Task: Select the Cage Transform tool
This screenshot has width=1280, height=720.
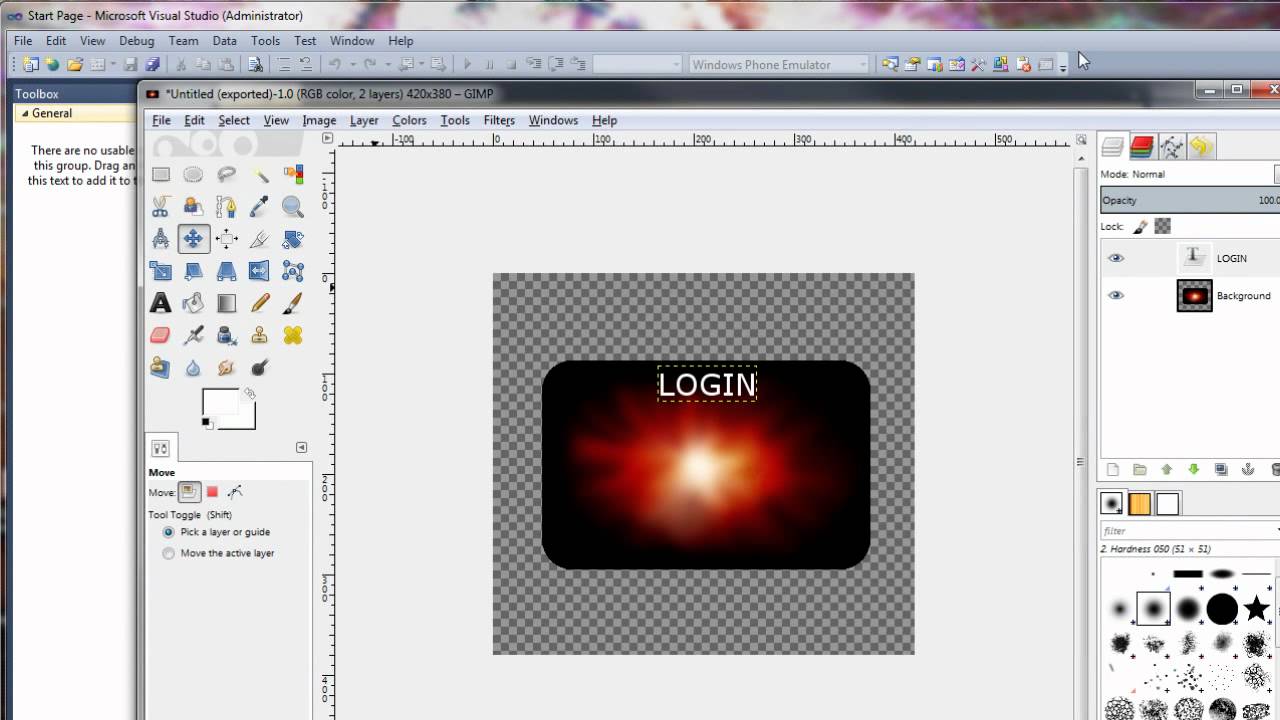Action: point(293,271)
